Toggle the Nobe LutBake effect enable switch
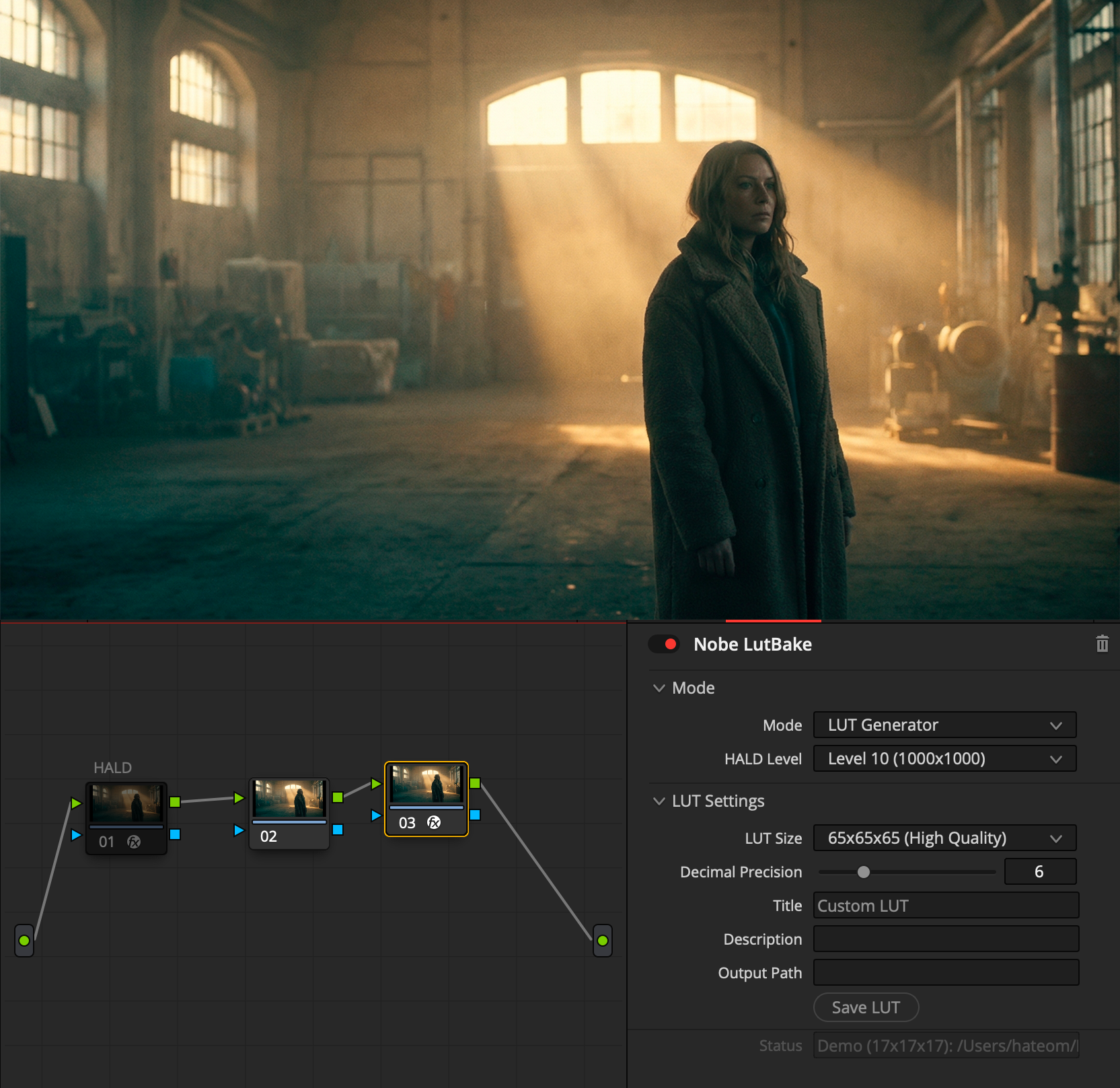Image resolution: width=1120 pixels, height=1088 pixels. (x=663, y=644)
